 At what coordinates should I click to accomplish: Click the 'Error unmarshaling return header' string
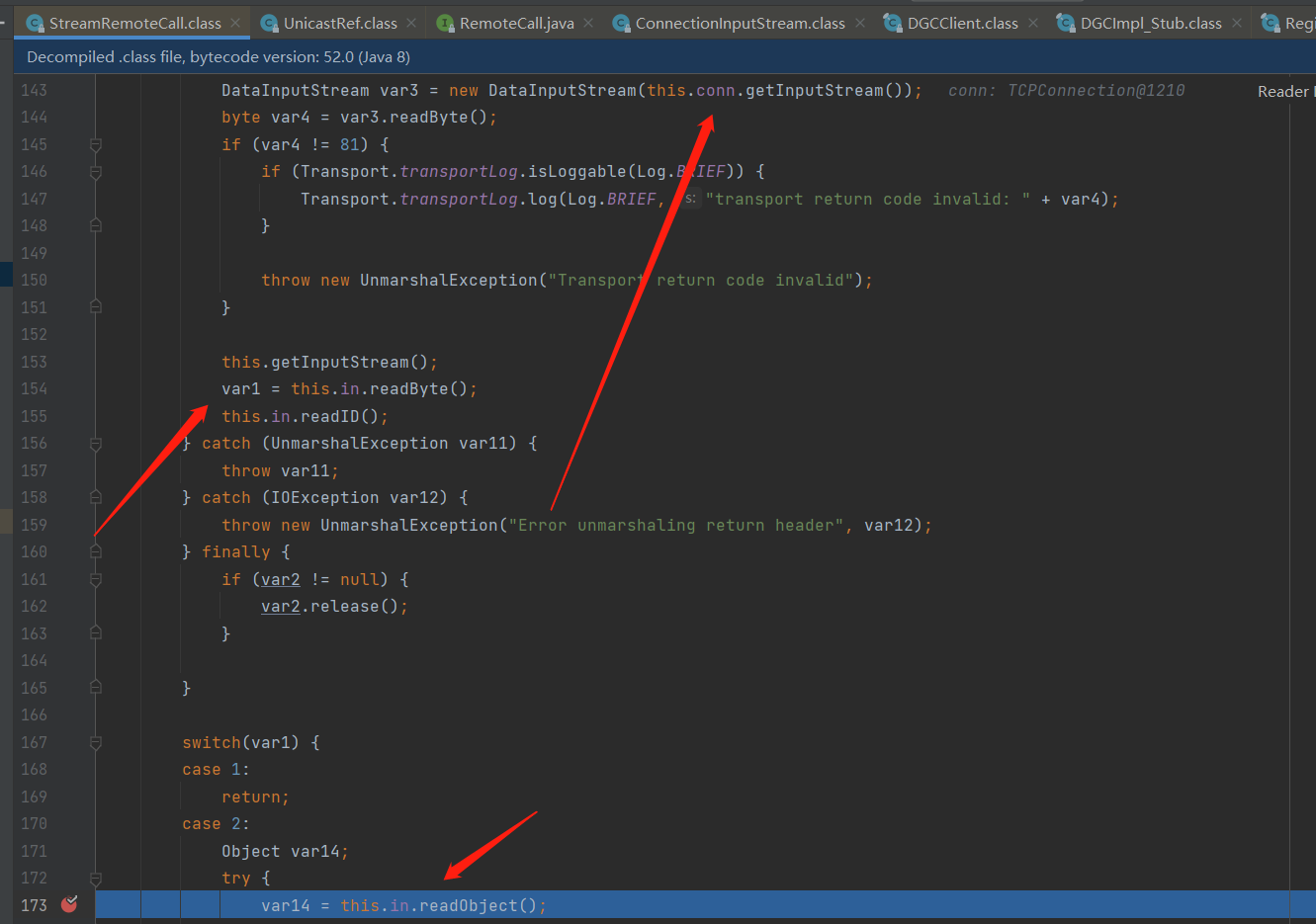676,525
